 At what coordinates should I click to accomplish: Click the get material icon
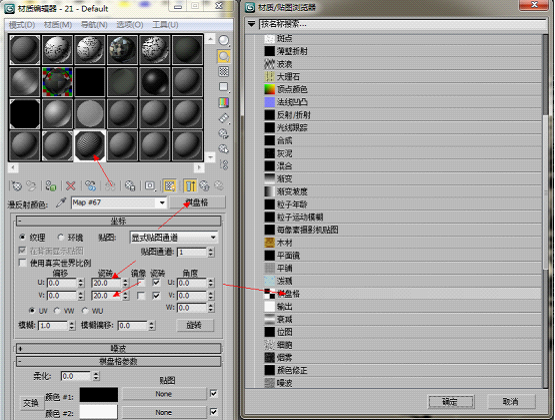coord(16,186)
